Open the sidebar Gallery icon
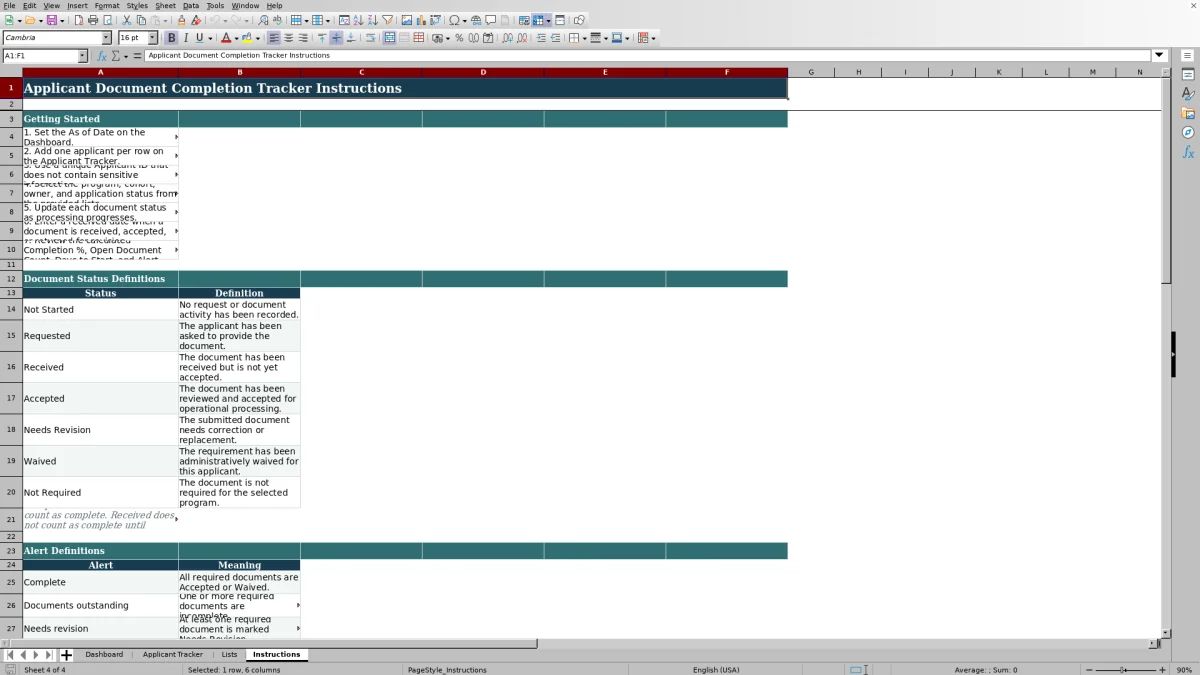The image size is (1200, 675). click(1188, 113)
